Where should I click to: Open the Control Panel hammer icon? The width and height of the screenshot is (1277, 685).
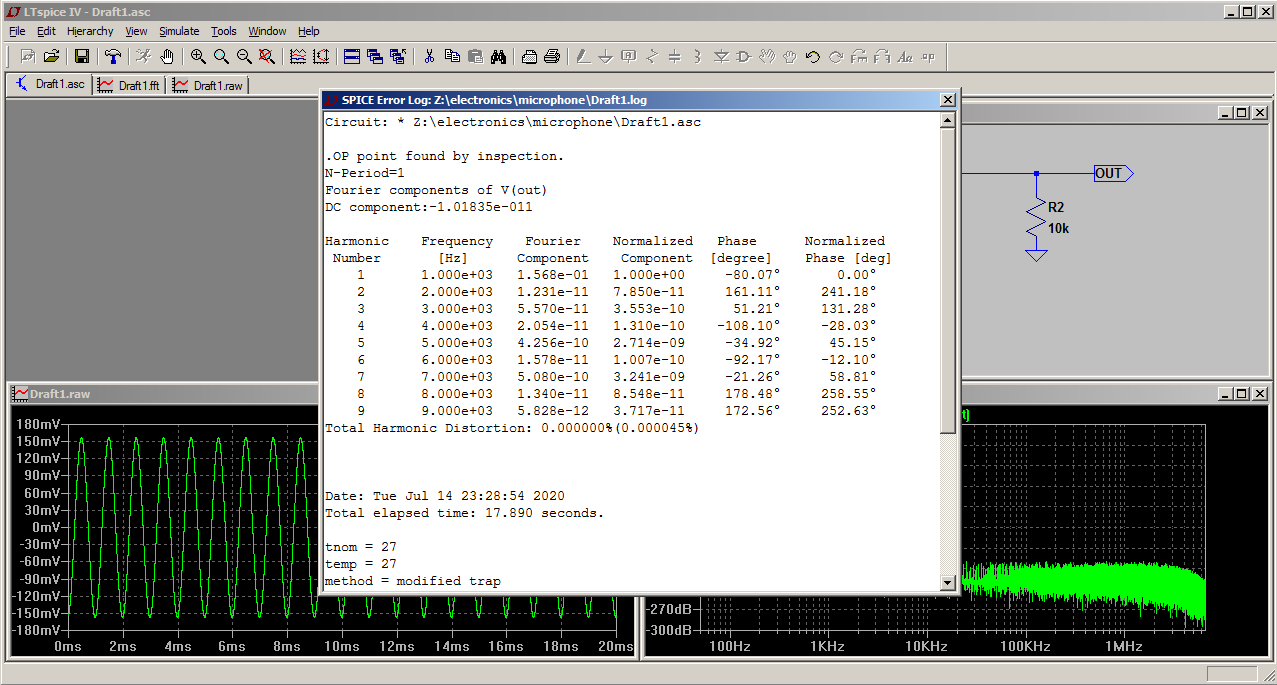(113, 56)
